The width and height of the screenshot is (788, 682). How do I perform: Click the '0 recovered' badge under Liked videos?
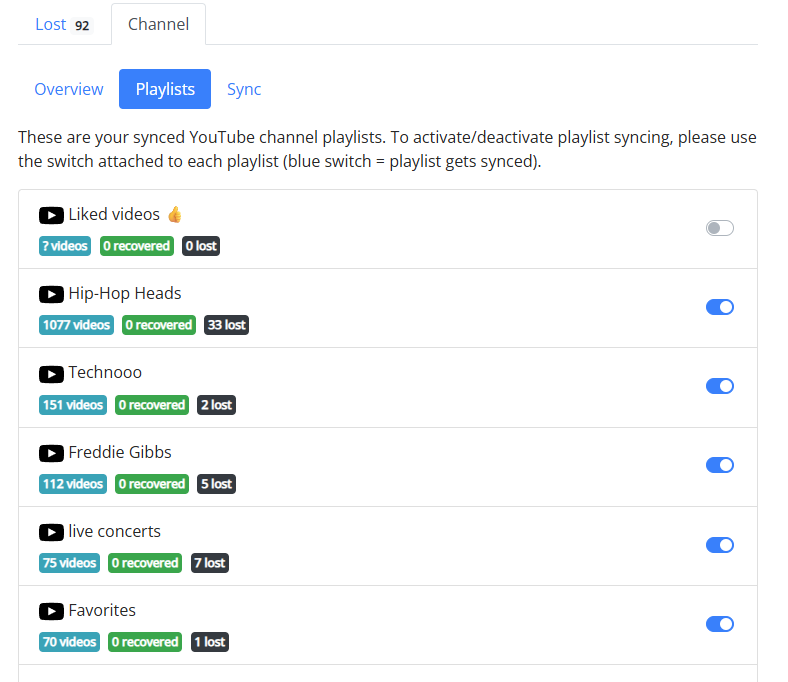(x=137, y=246)
